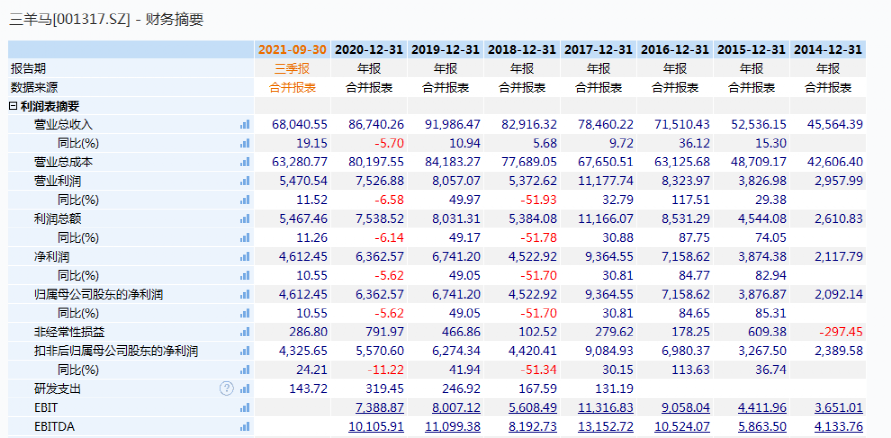Open the 2019 EBIT value 8,007.12
Screen dimensions: 891x438
coord(455,408)
